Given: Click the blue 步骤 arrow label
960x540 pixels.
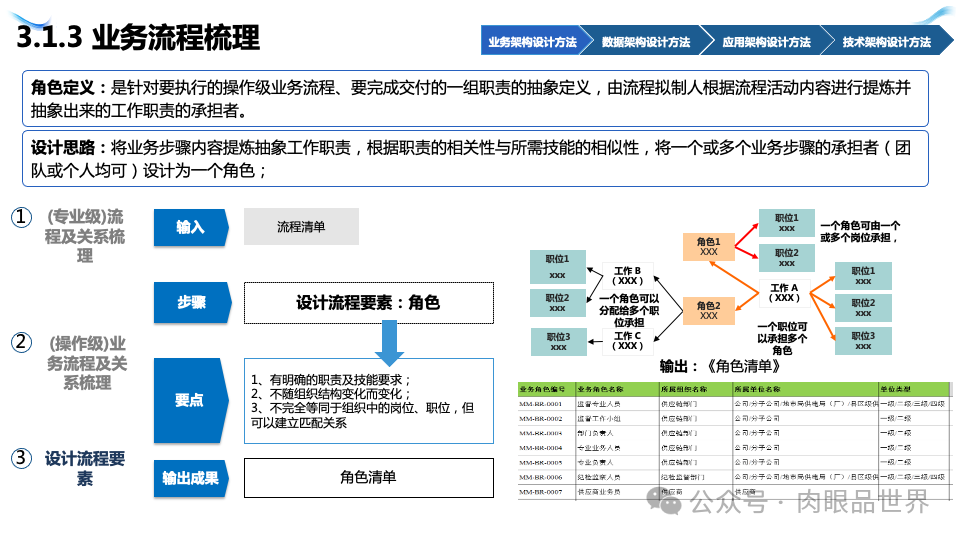Looking at the screenshot, I should pos(192,302).
